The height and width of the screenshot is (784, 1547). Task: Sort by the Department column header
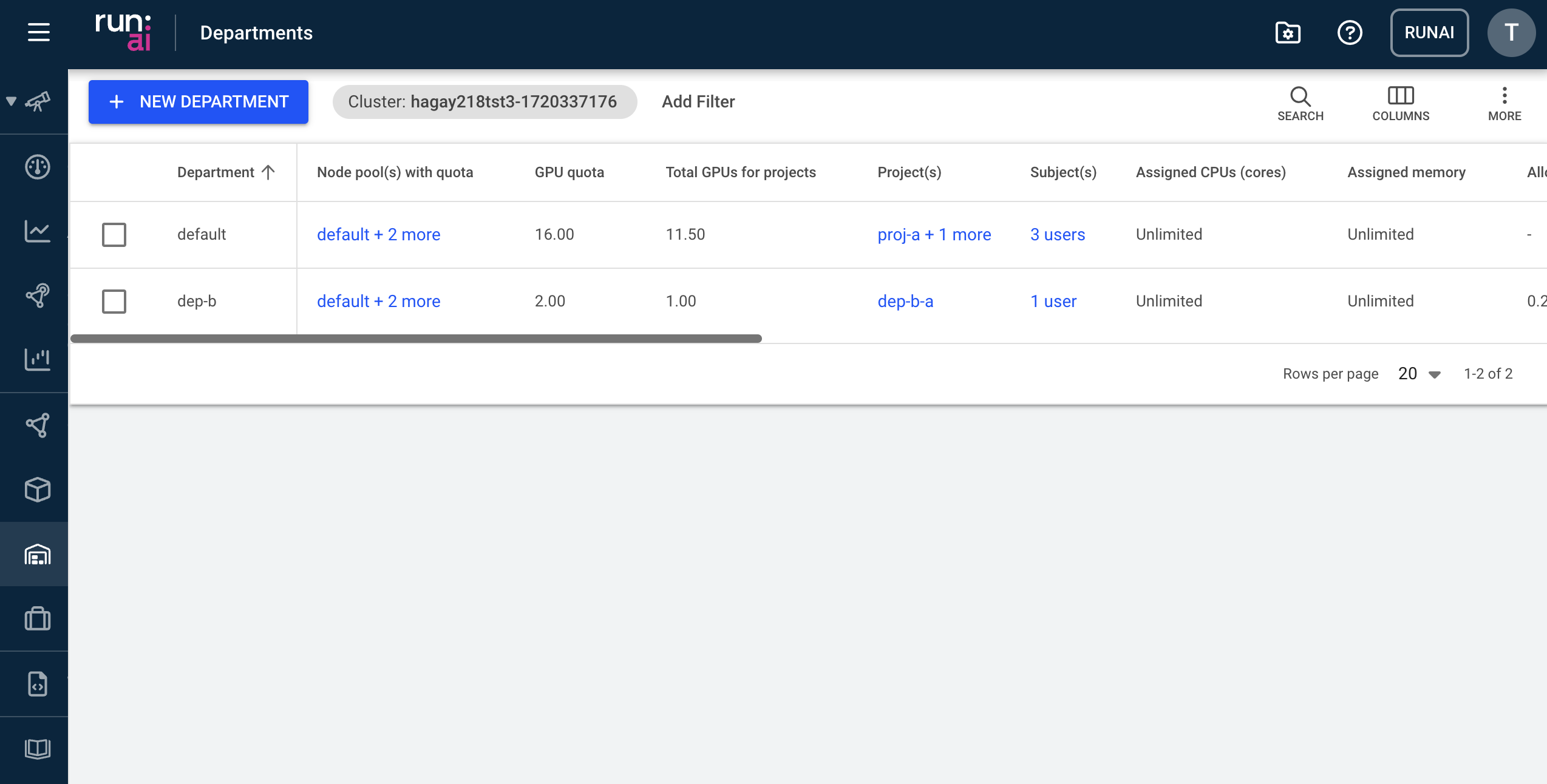226,172
